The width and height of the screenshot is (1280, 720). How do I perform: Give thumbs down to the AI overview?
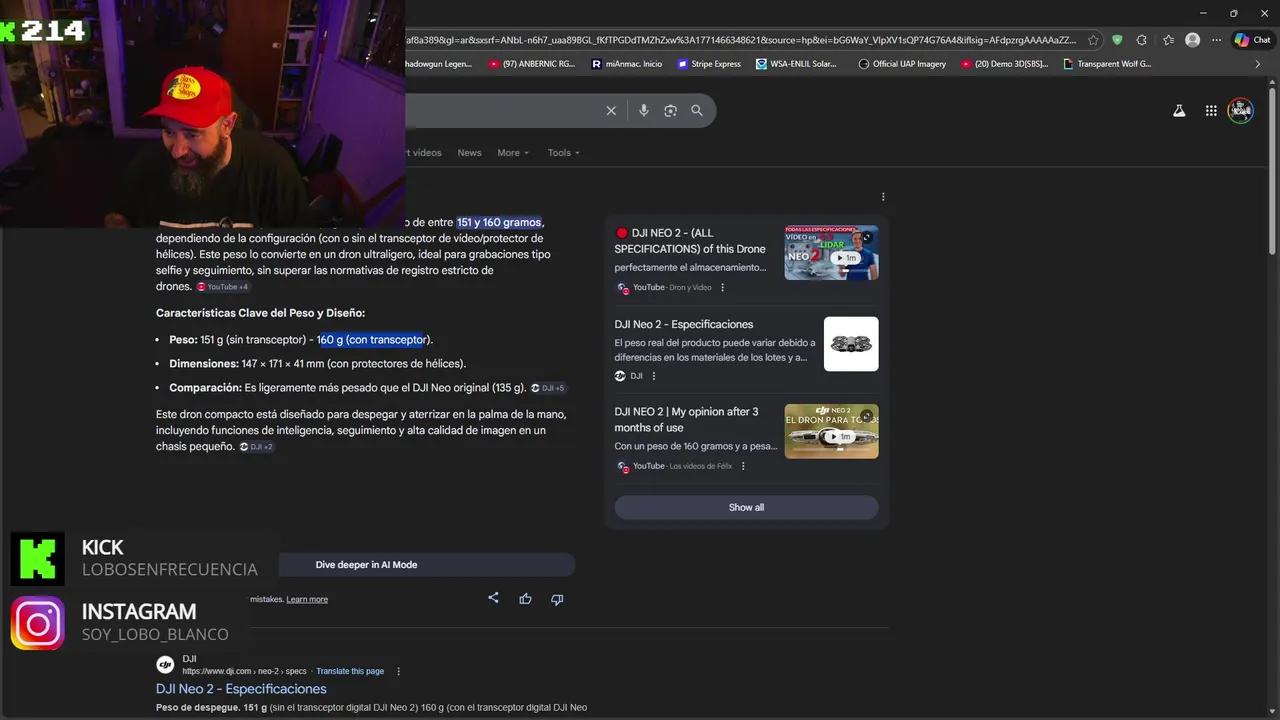click(557, 599)
